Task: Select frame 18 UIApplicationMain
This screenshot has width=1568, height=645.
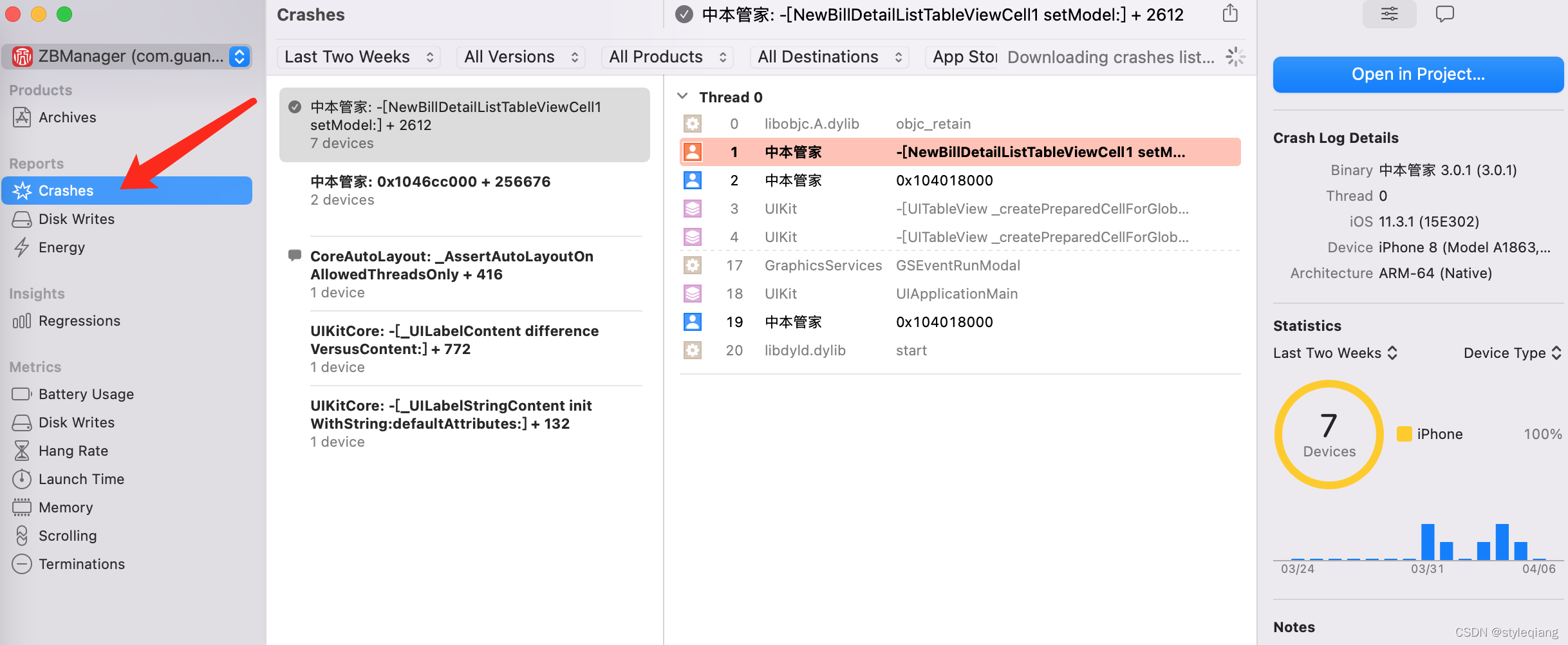Action: [x=960, y=294]
